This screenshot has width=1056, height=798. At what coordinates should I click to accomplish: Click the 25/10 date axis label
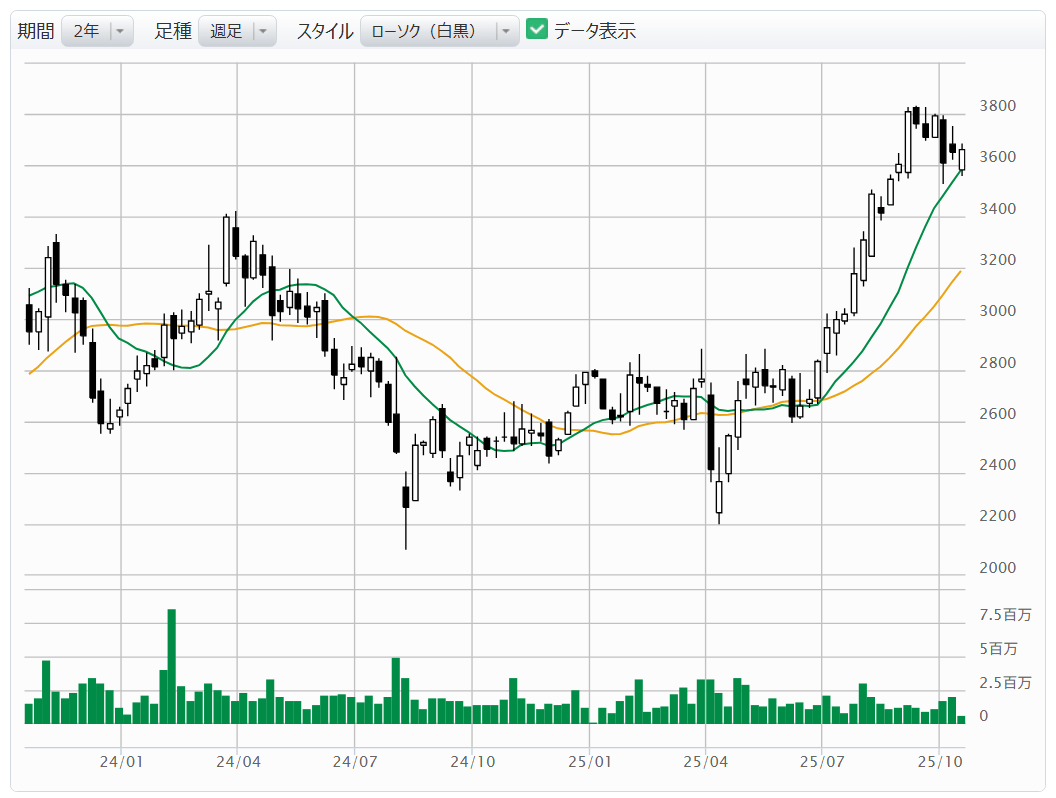[x=939, y=762]
